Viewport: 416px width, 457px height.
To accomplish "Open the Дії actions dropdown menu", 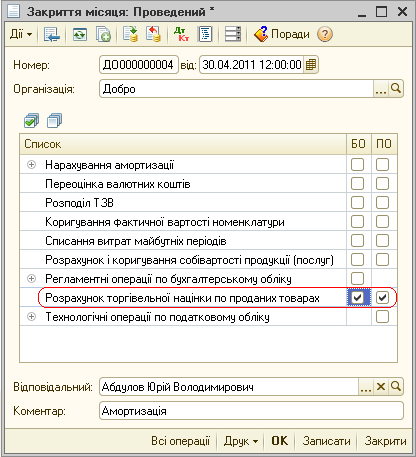I will (21, 34).
